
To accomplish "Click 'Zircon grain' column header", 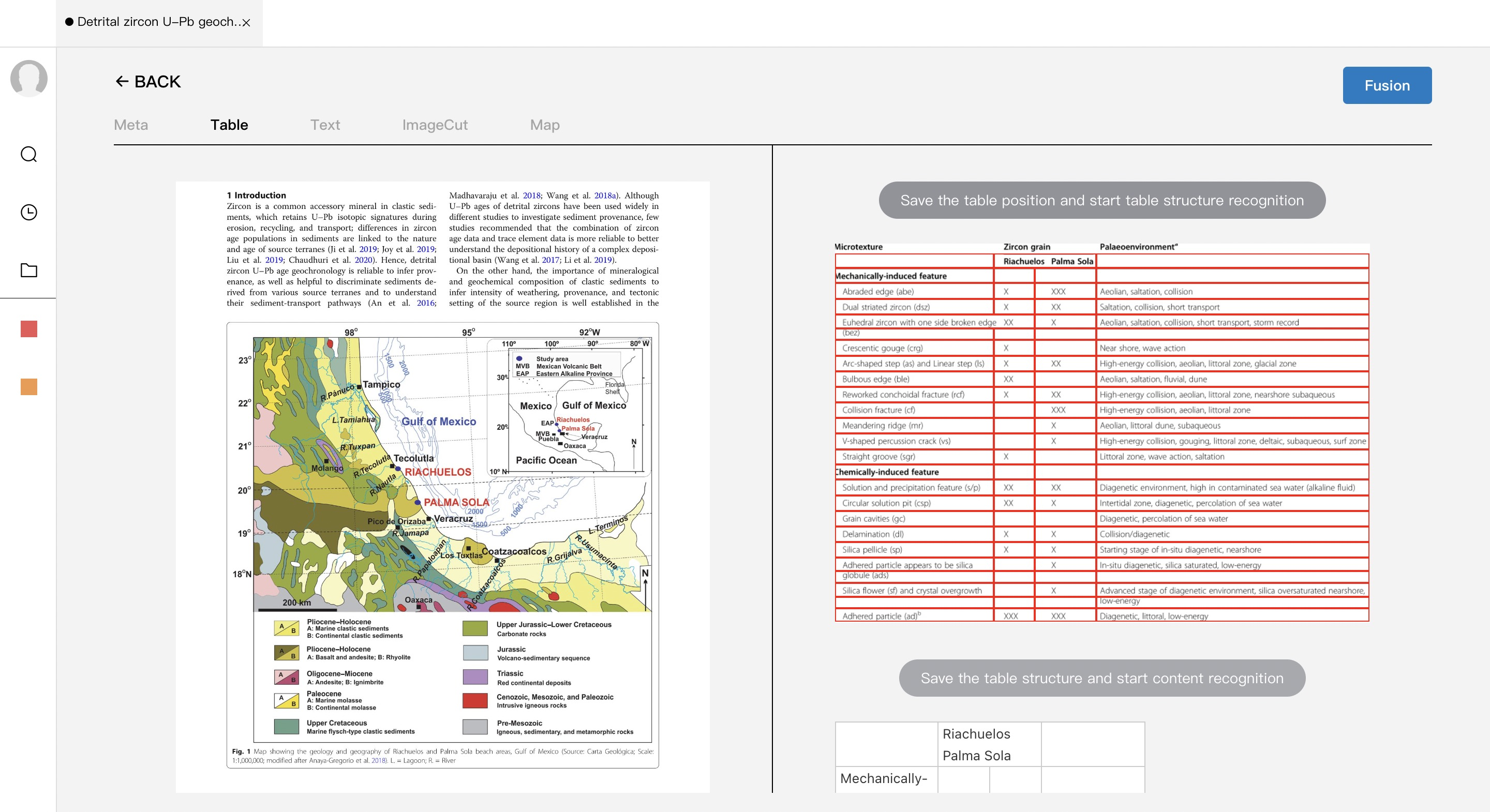I will [x=1026, y=247].
